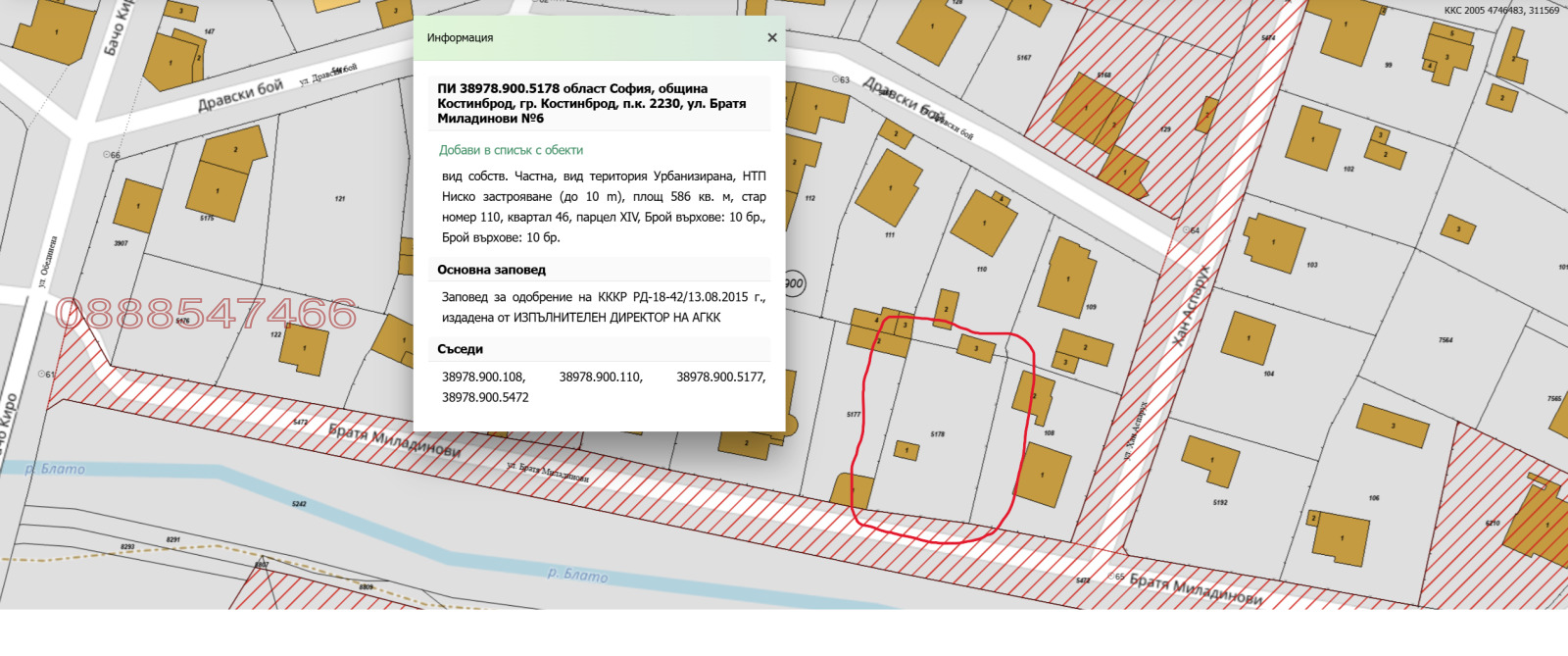
Task: Open neighbor parcel 38978.900.110 in the list
Action: (x=601, y=377)
